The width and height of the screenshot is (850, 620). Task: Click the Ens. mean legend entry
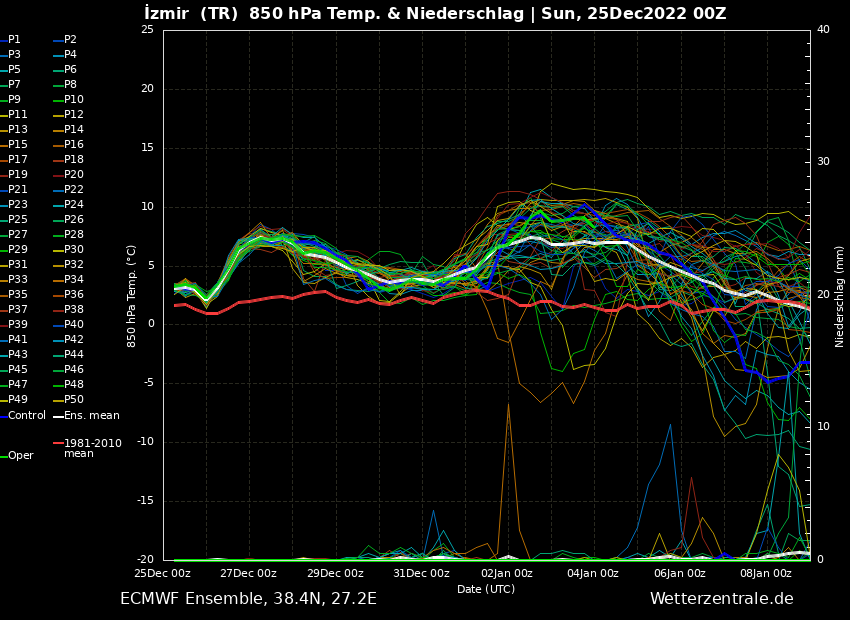click(x=86, y=416)
